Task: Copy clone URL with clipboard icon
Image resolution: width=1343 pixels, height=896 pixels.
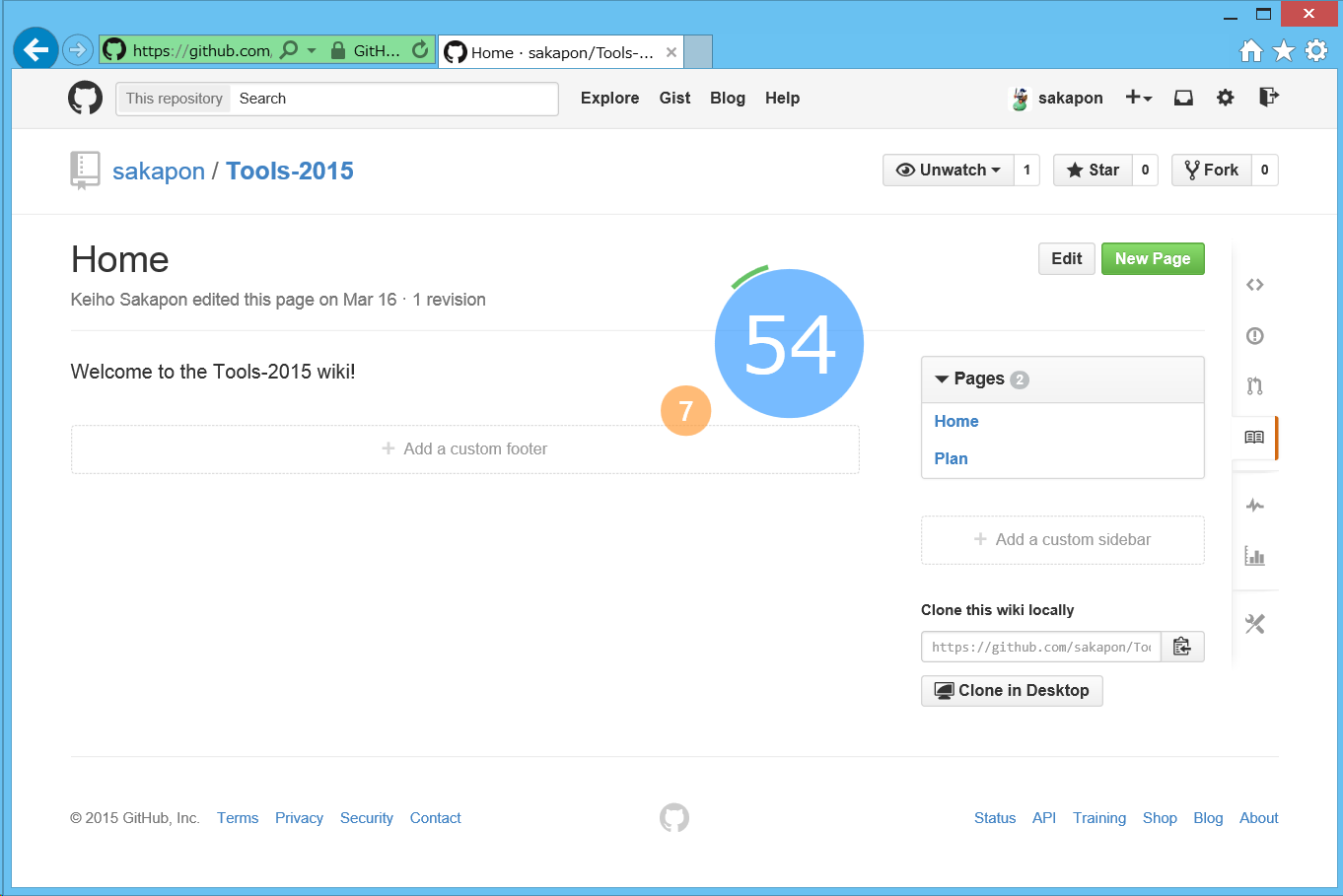Action: click(1182, 647)
